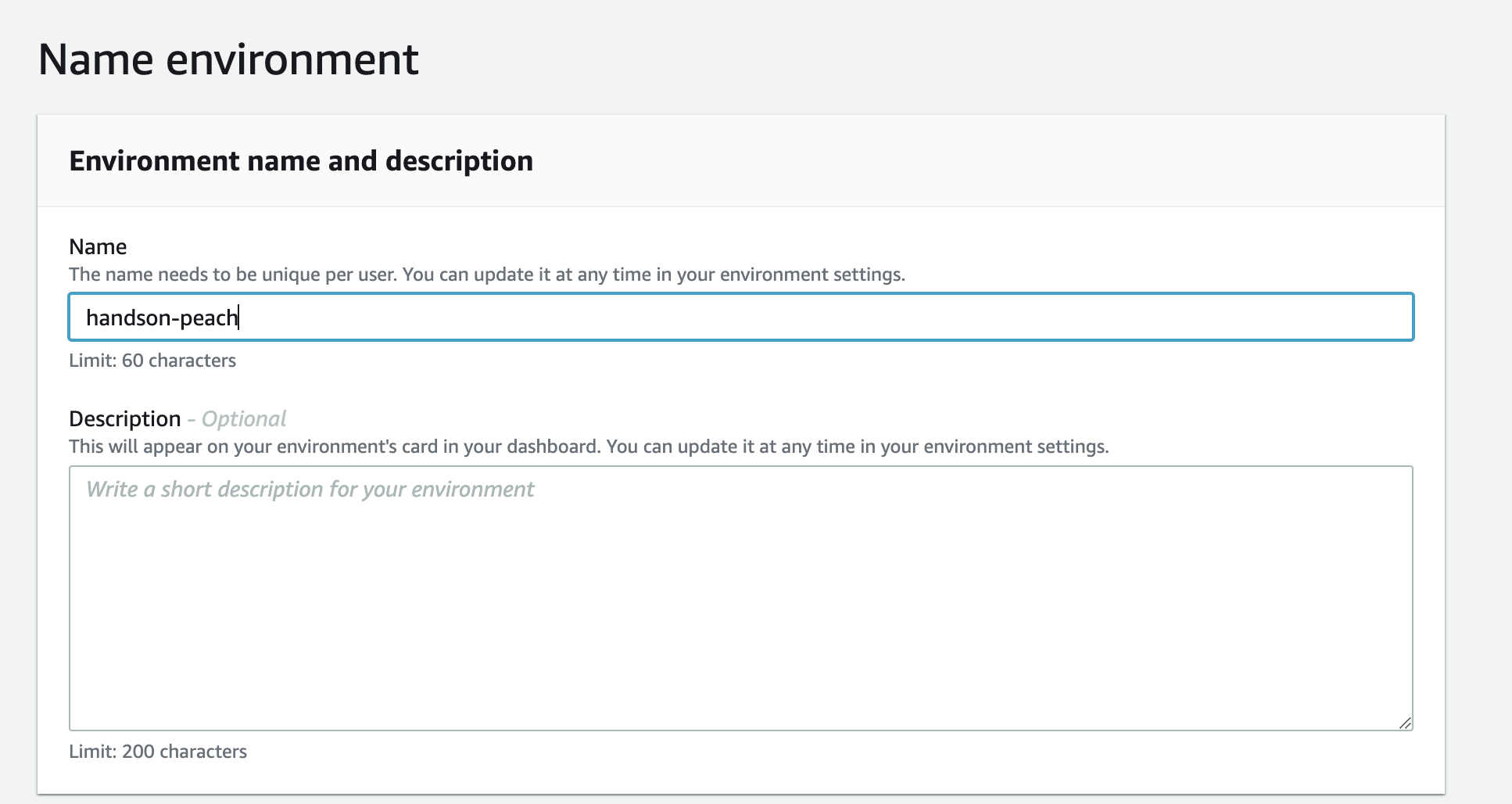Click the "Limit: 200 characters" hint
Viewport: 1512px width, 804px height.
(x=158, y=752)
